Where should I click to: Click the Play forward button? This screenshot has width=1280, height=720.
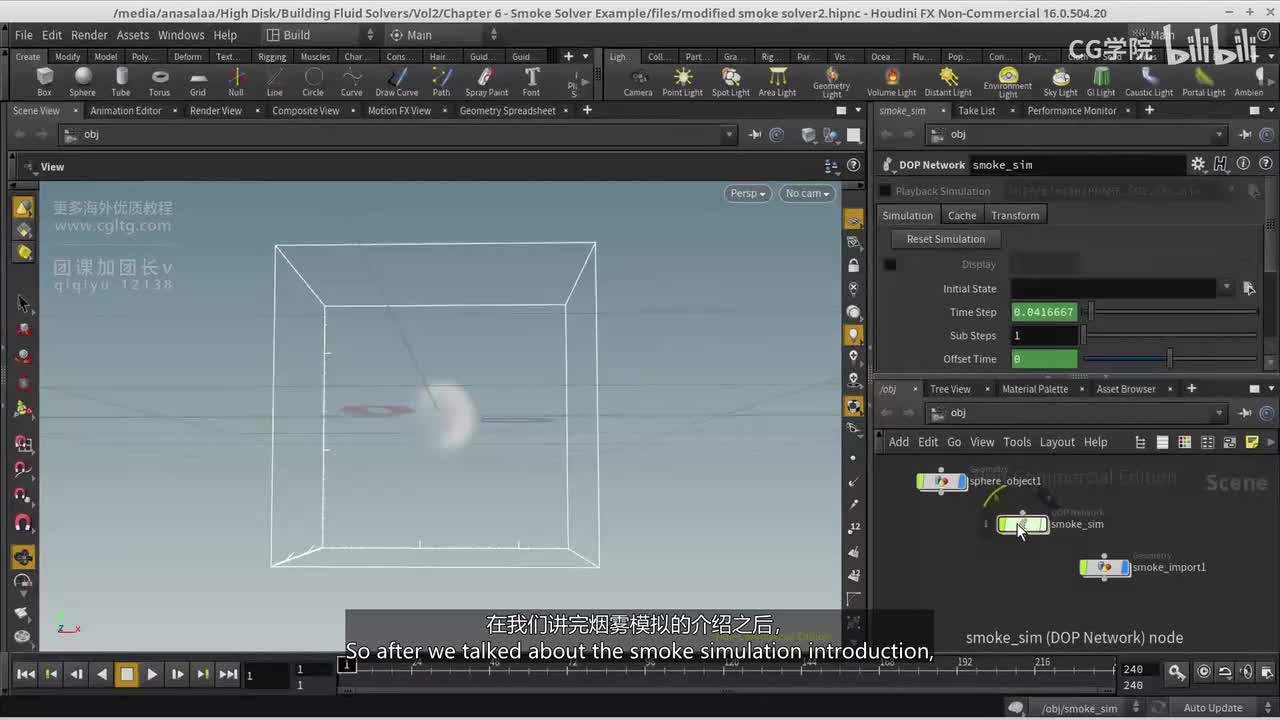pos(152,674)
